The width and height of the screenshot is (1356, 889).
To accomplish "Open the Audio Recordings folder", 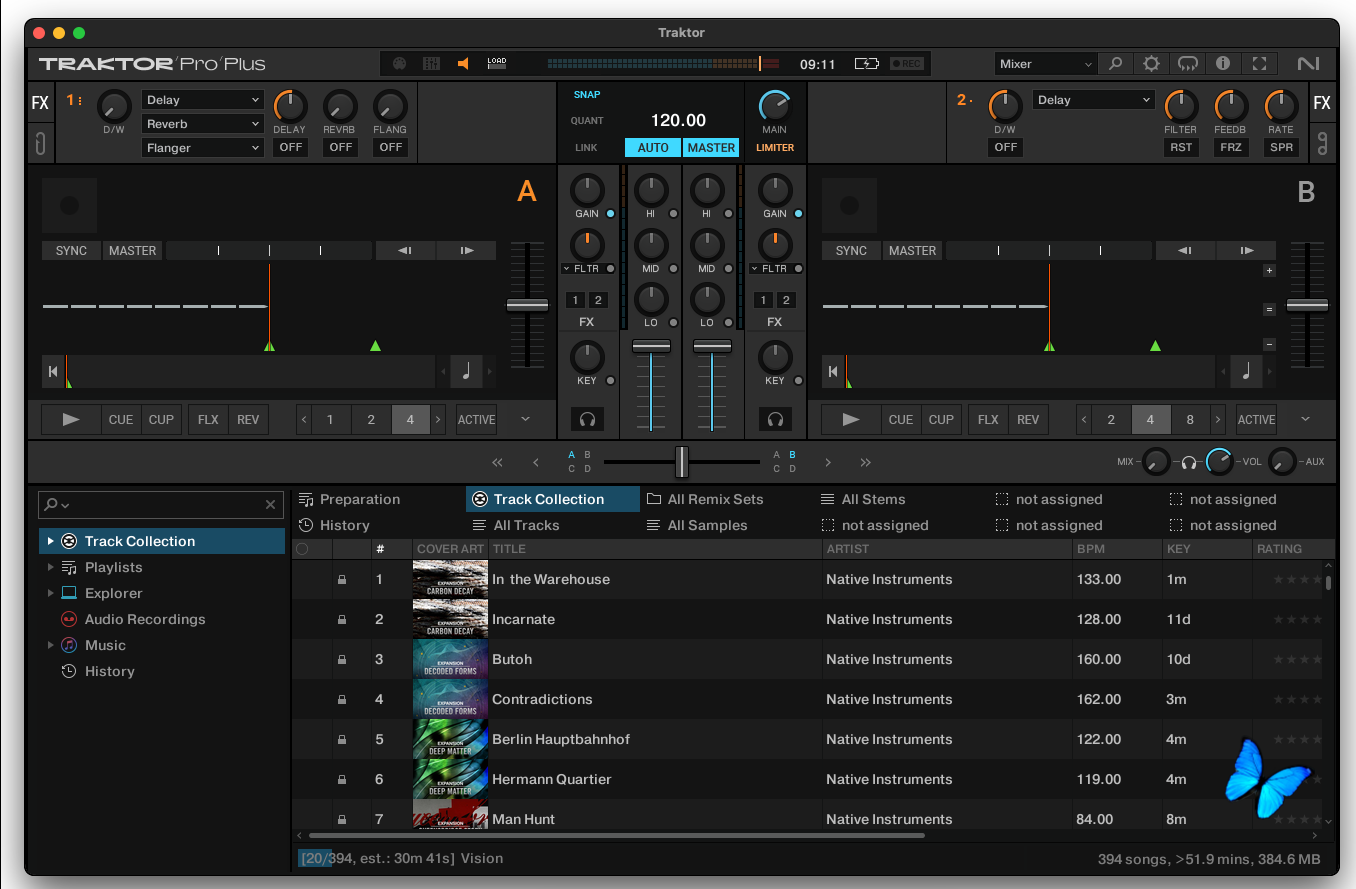I will 145,619.
